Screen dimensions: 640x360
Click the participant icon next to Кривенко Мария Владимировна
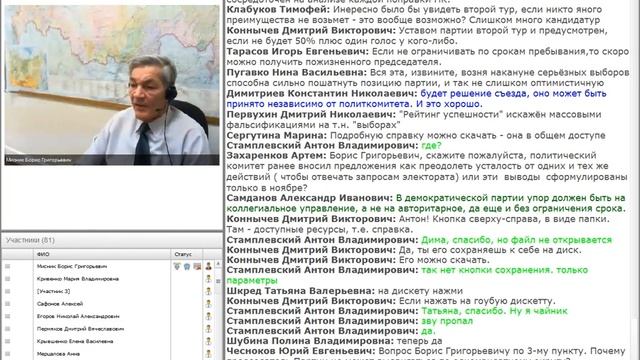pos(209,279)
